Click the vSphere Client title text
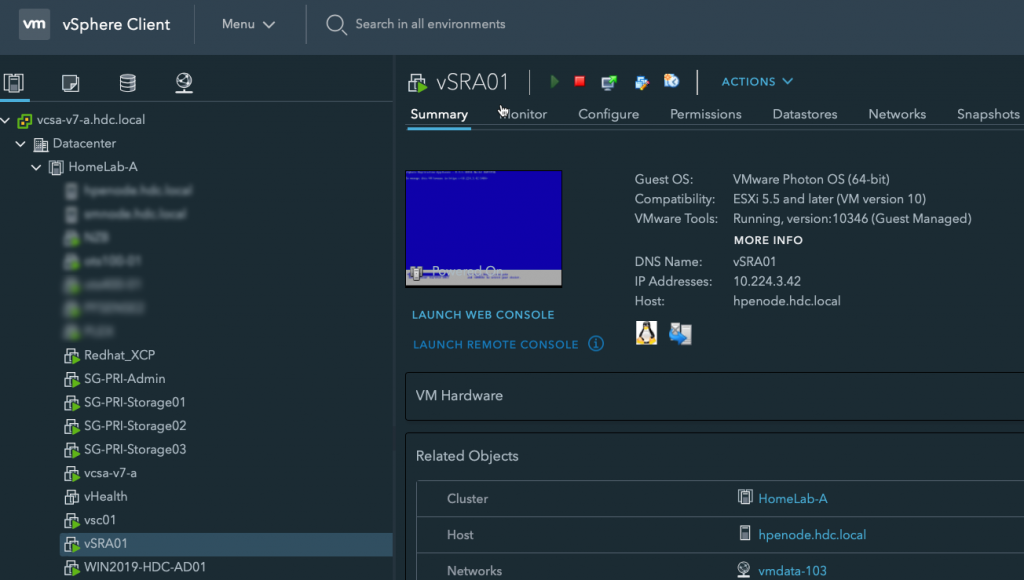This screenshot has height=580, width=1024. point(116,25)
